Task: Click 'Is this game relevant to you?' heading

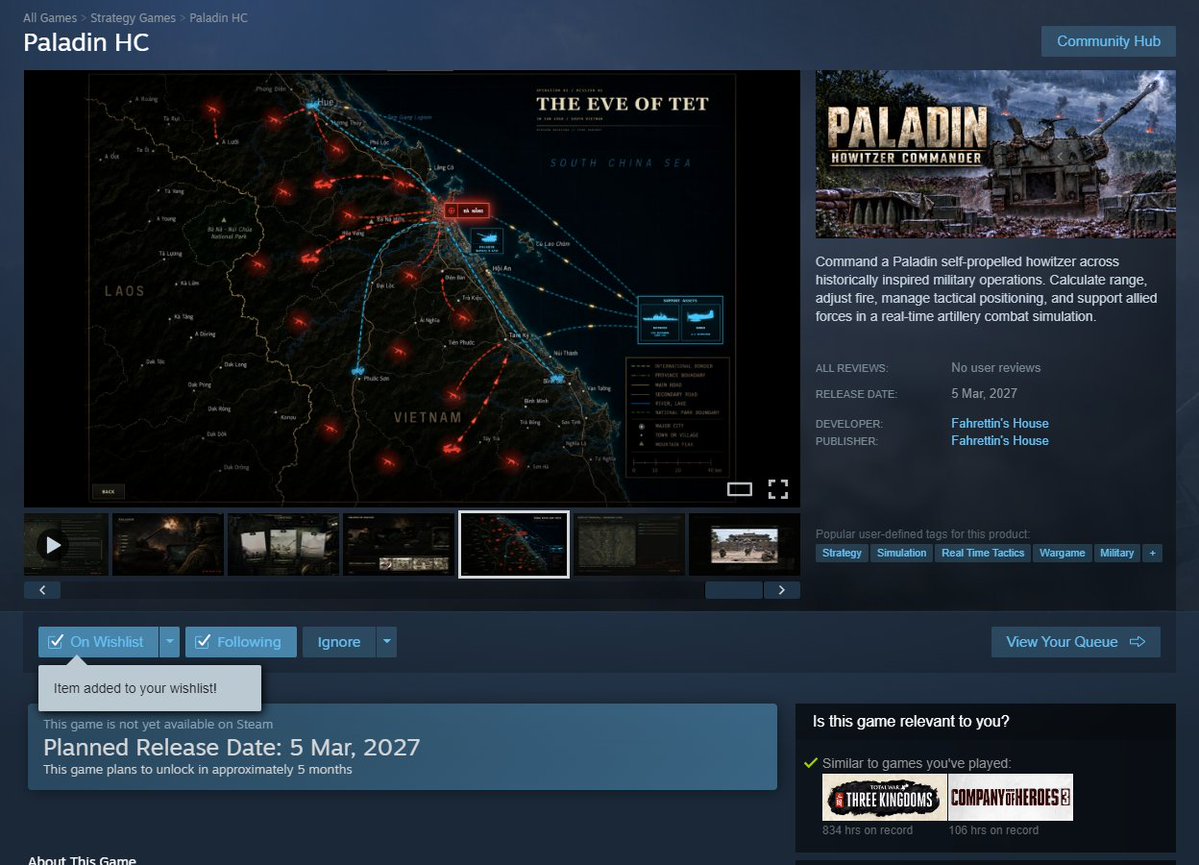Action: coord(911,721)
